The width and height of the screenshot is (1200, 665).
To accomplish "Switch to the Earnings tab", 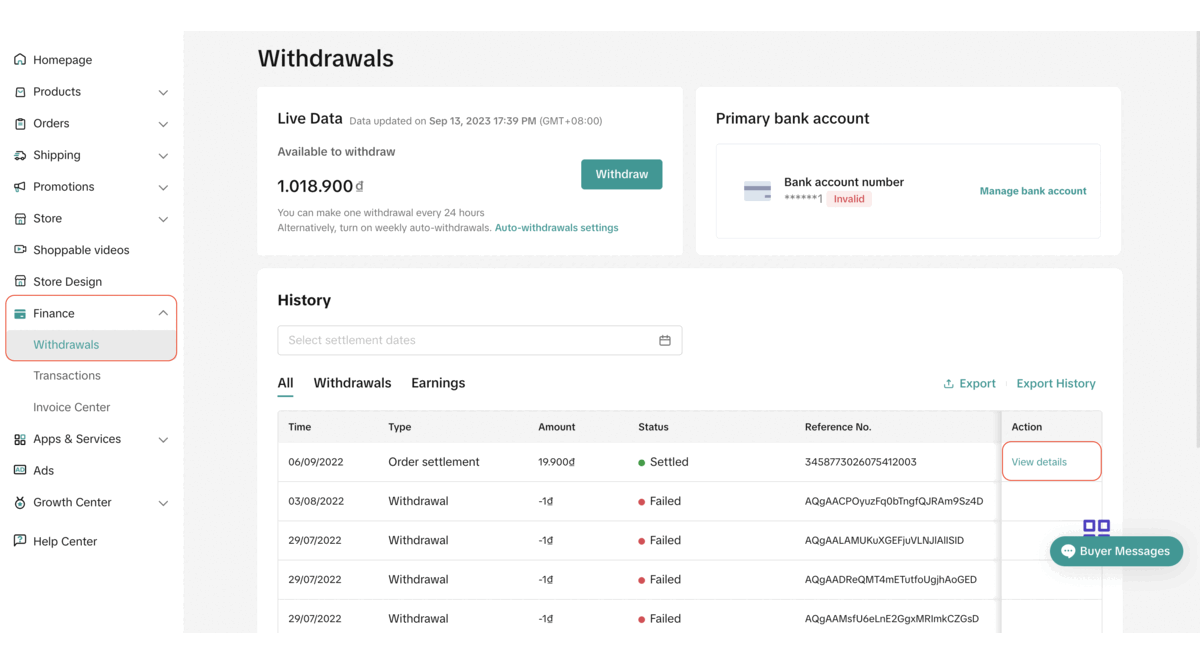I will [438, 383].
